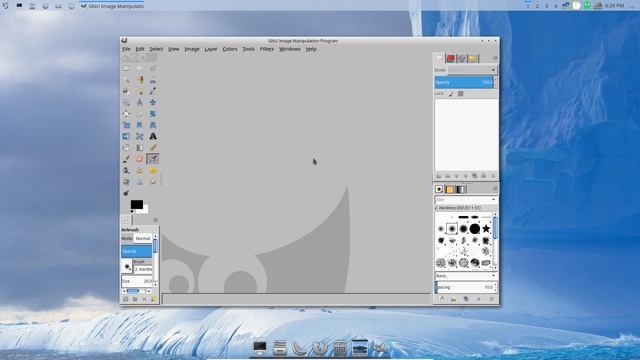
Task: Select the Flip tool
Action: coord(127,137)
